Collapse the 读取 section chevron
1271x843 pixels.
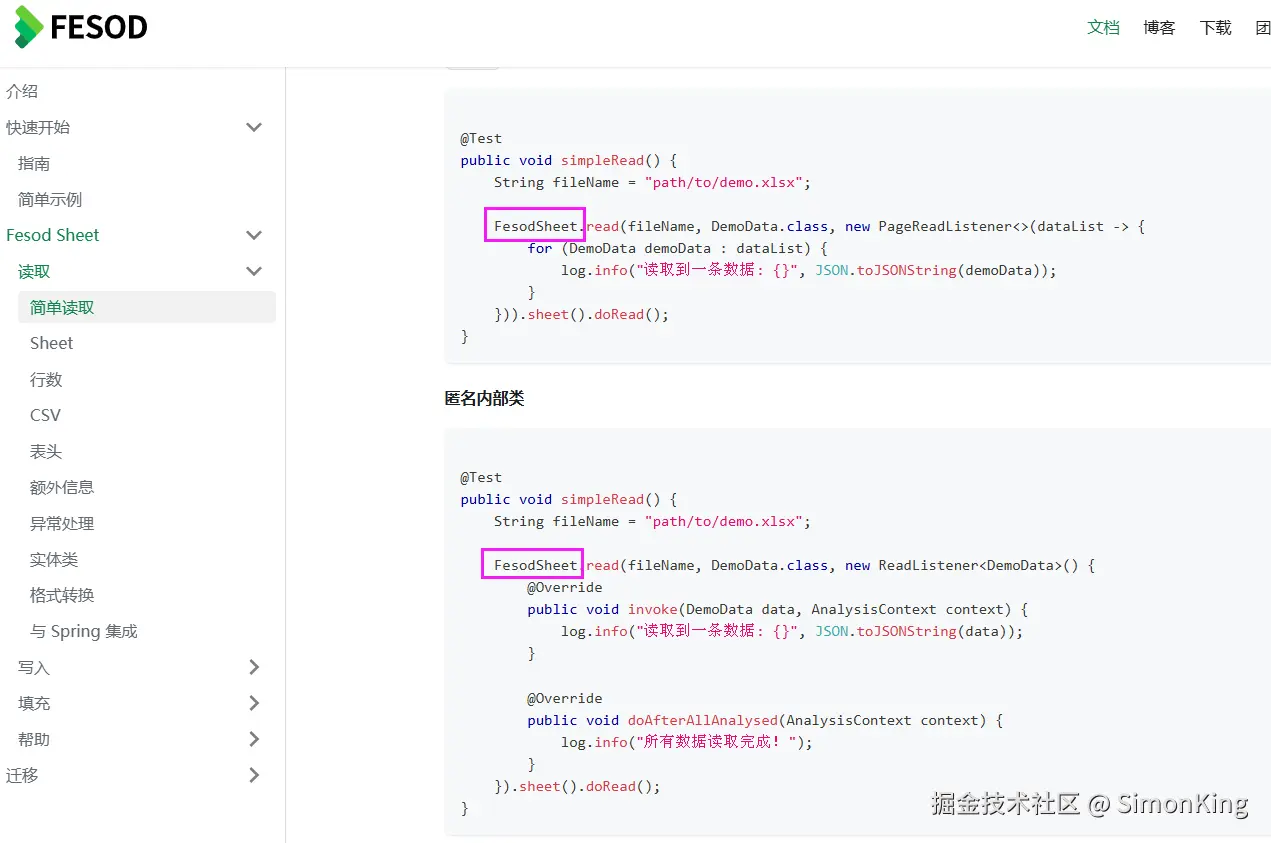pyautogui.click(x=254, y=271)
